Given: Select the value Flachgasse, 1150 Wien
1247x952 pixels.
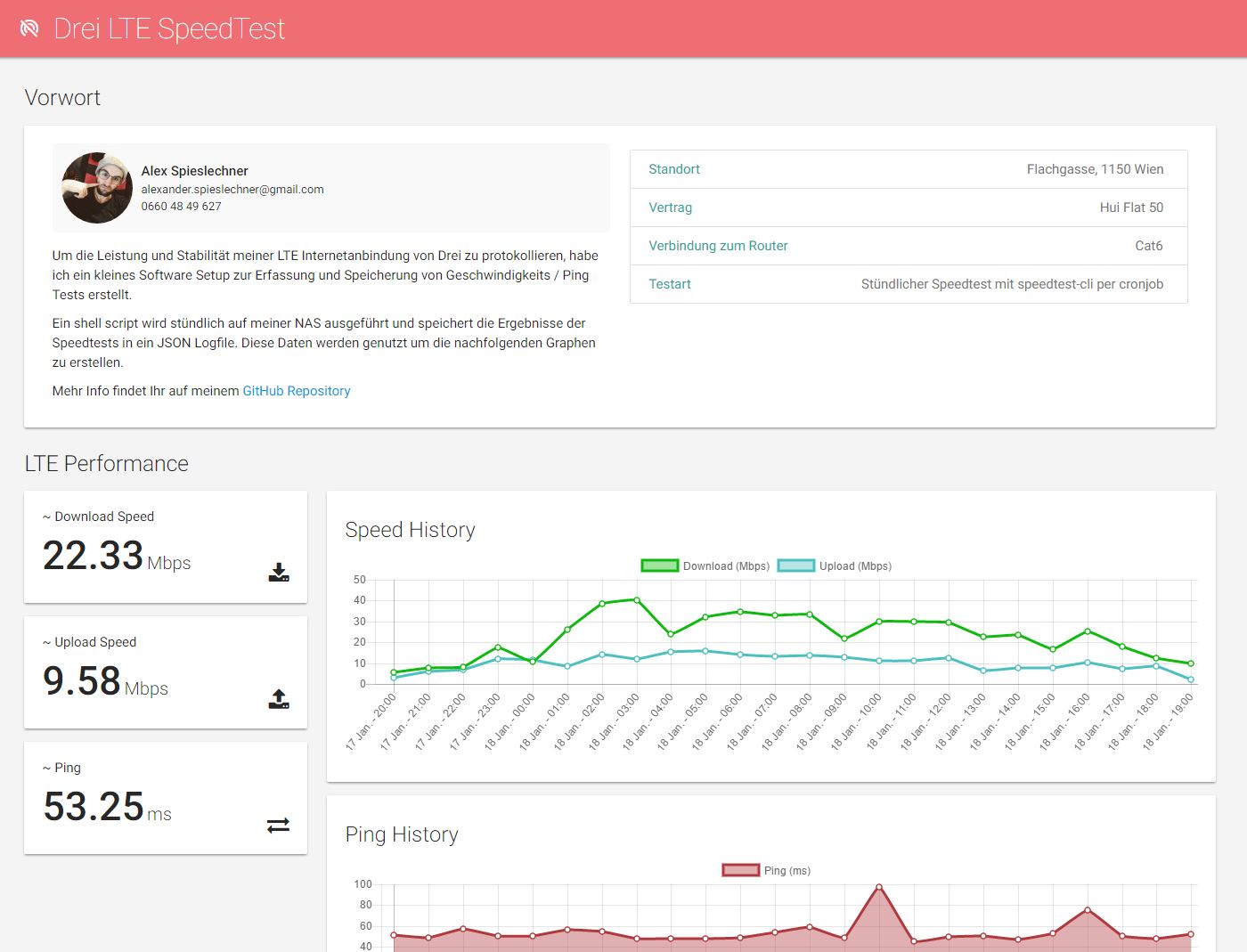Looking at the screenshot, I should [1095, 169].
